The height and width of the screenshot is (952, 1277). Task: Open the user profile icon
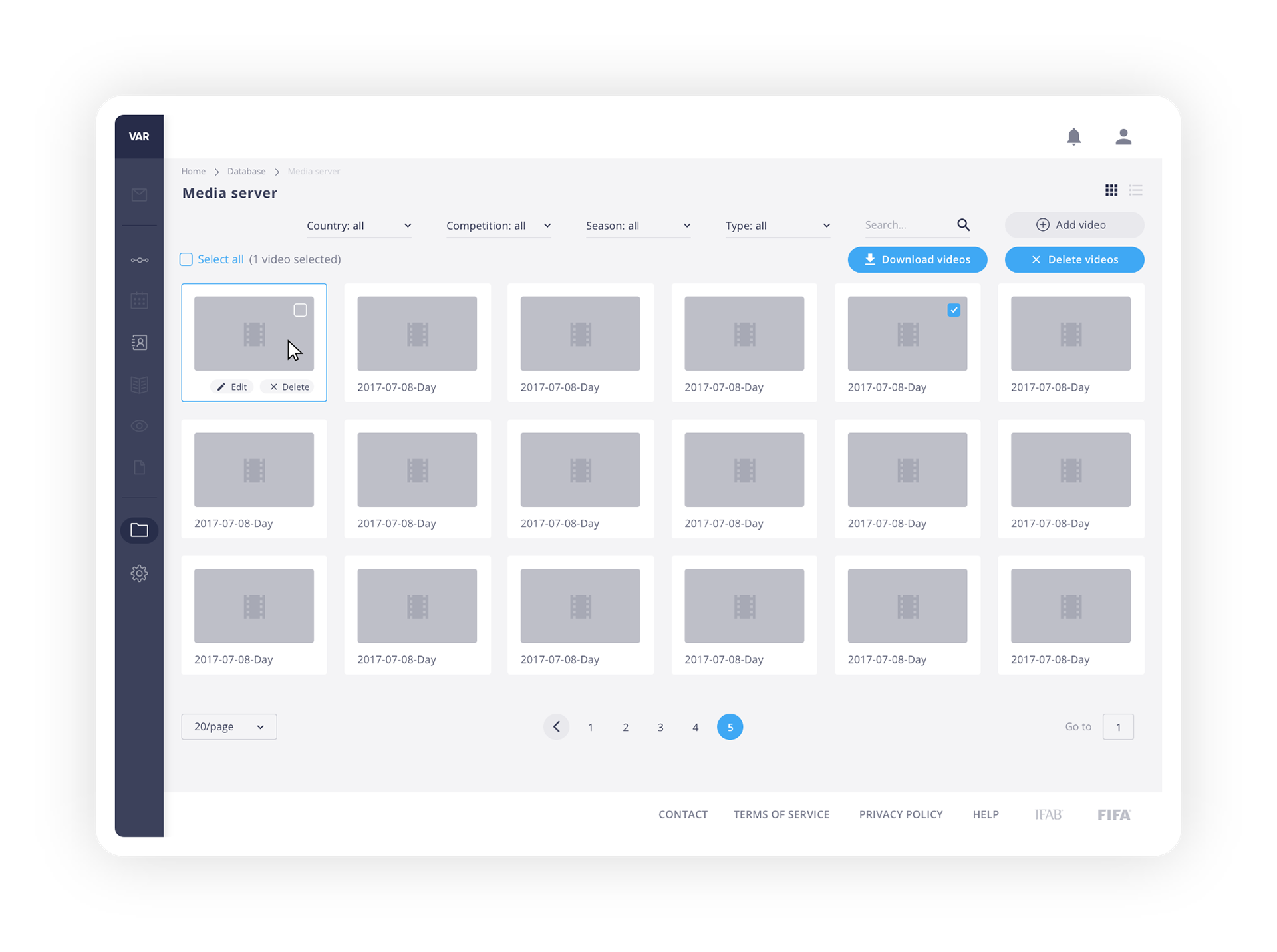pyautogui.click(x=1123, y=137)
